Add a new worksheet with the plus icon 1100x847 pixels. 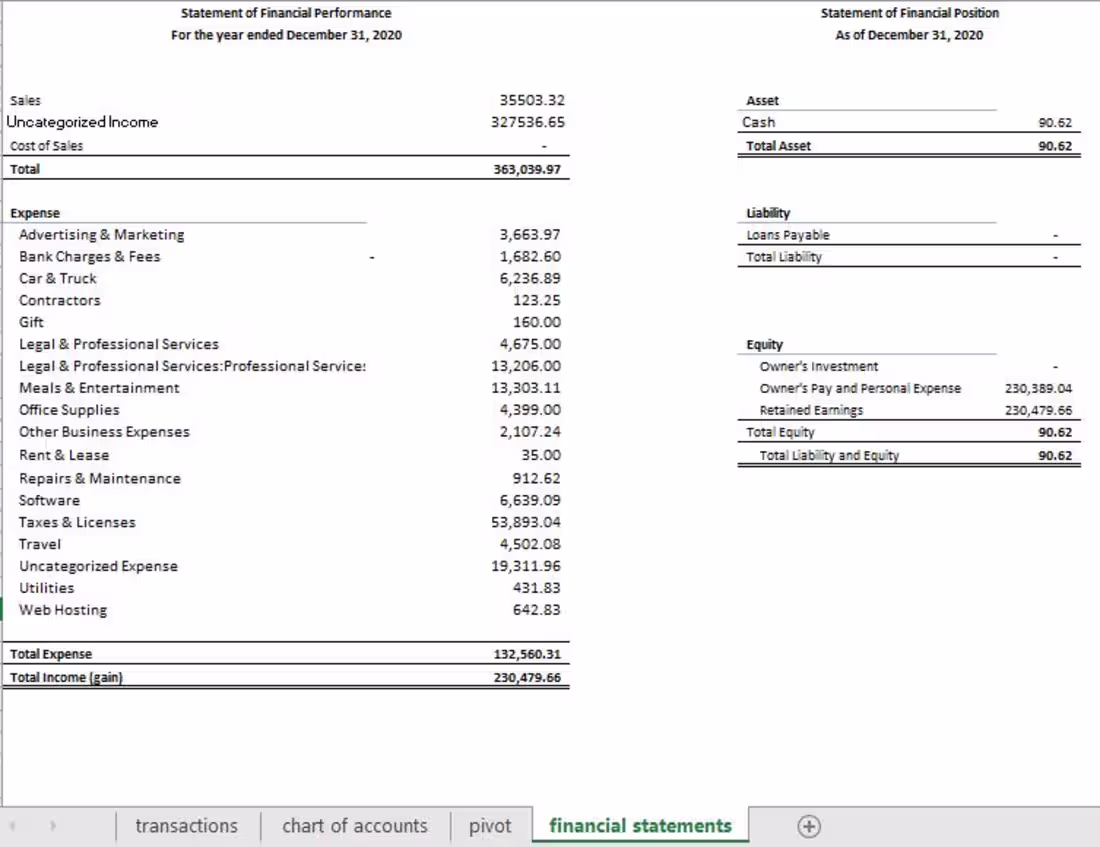pyautogui.click(x=809, y=826)
